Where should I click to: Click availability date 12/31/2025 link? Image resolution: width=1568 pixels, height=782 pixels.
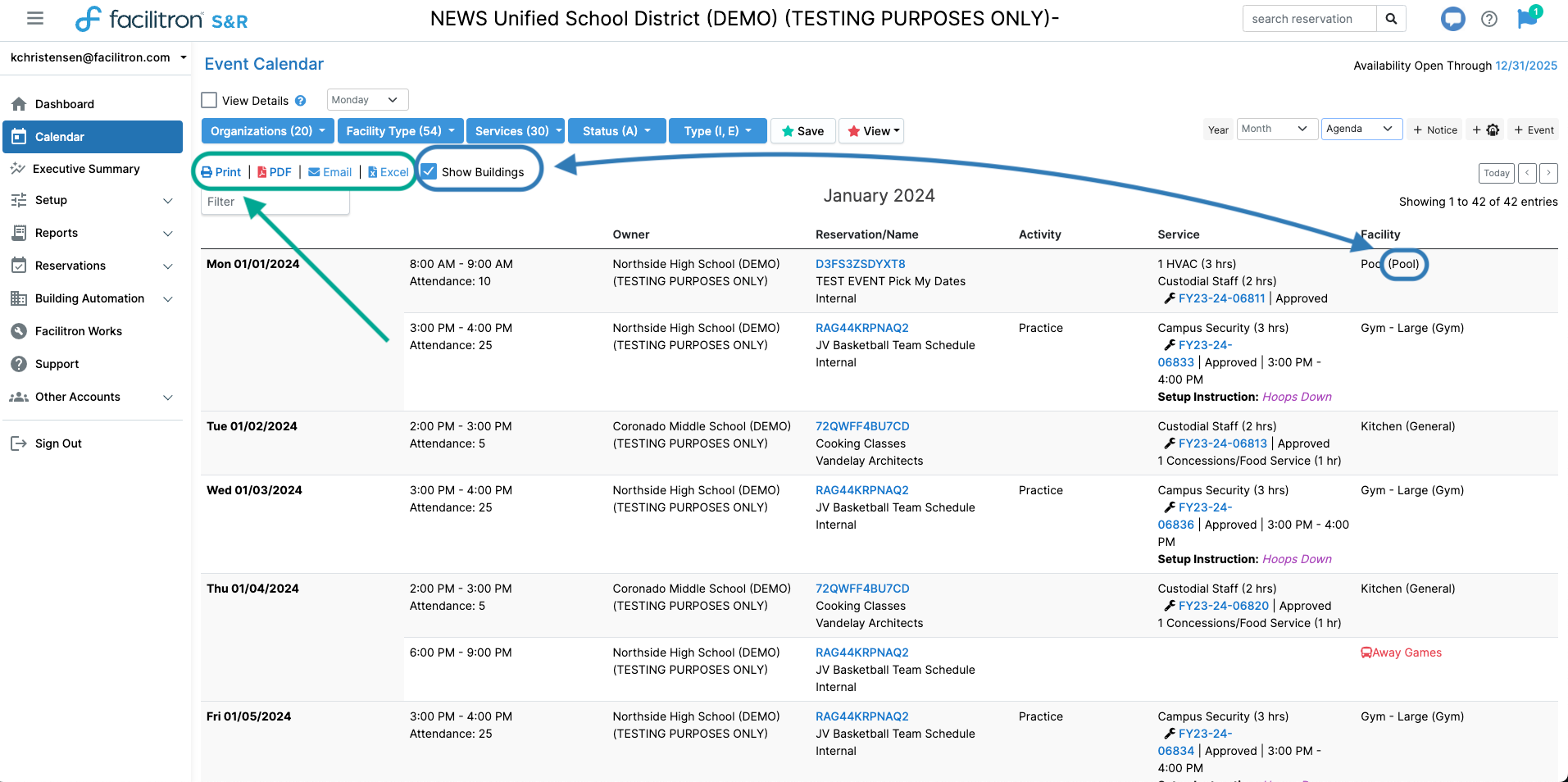[x=1525, y=66]
